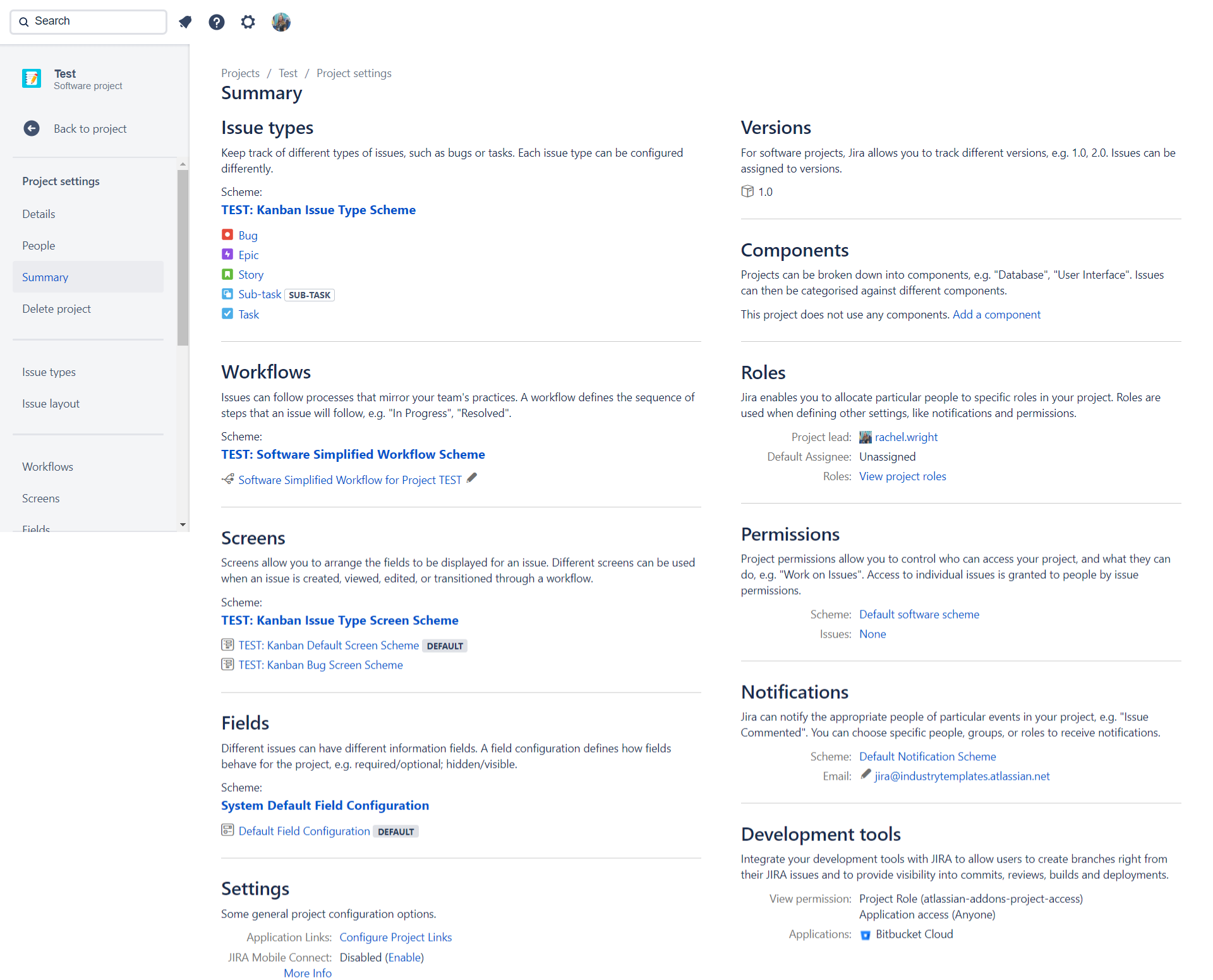
Task: Click the Kanban Bug Screen Scheme icon
Action: 227,664
